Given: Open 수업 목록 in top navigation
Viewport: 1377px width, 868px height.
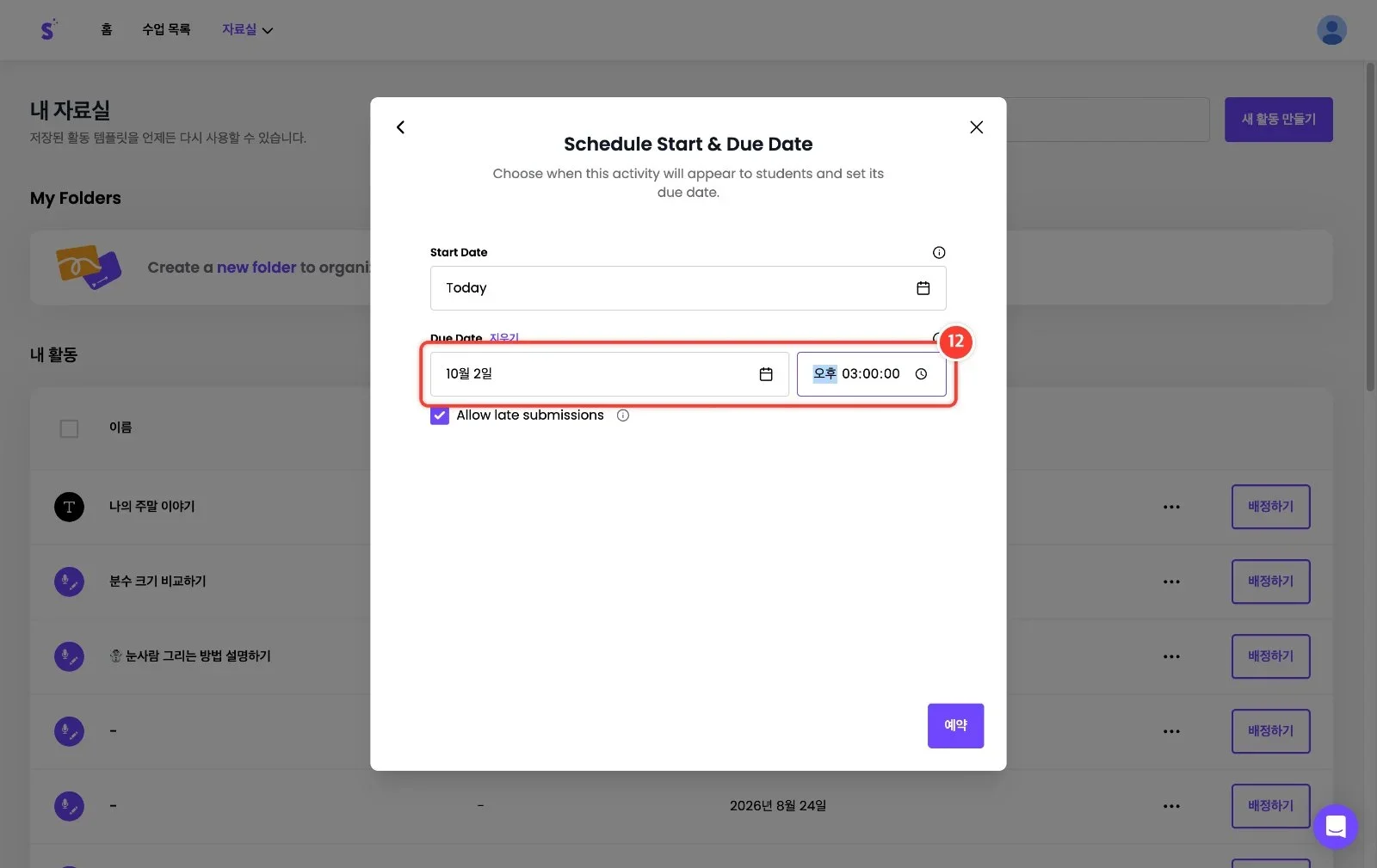Looking at the screenshot, I should coord(166,30).
